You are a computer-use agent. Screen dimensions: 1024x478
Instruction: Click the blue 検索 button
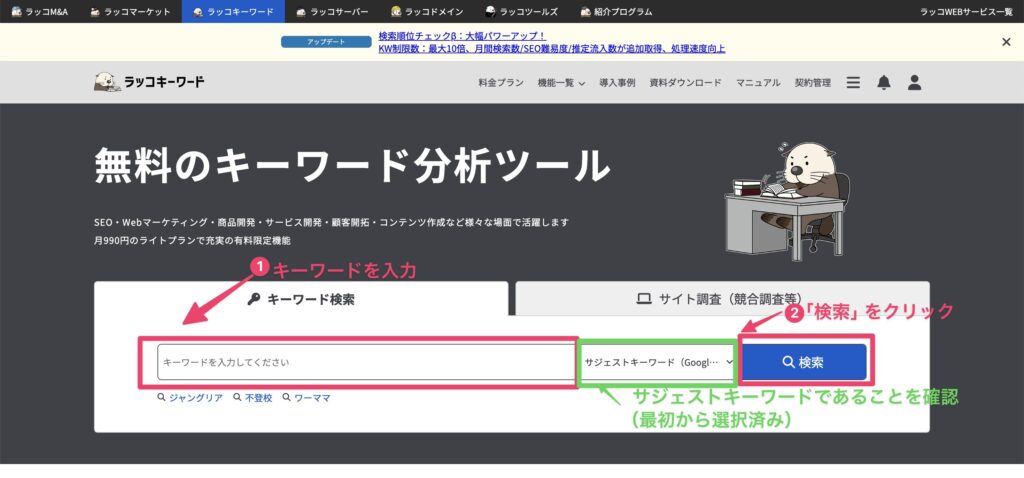tap(804, 362)
